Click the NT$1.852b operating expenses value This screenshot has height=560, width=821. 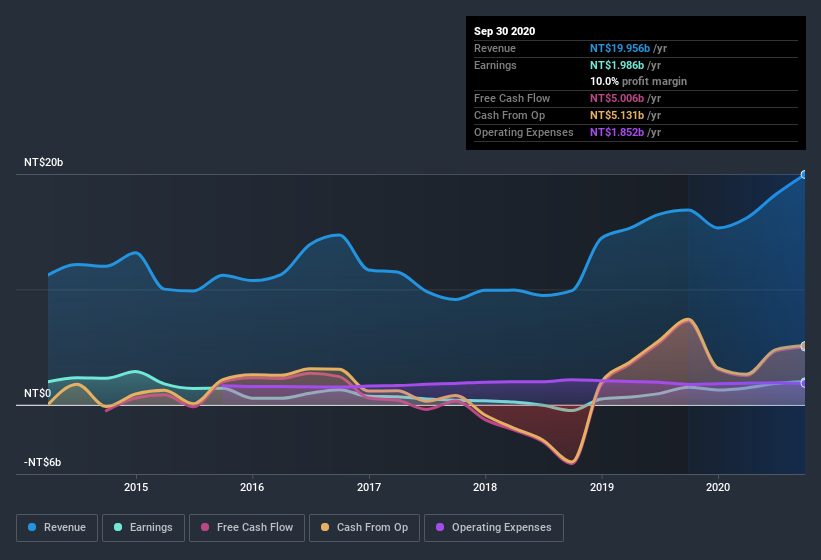point(617,132)
